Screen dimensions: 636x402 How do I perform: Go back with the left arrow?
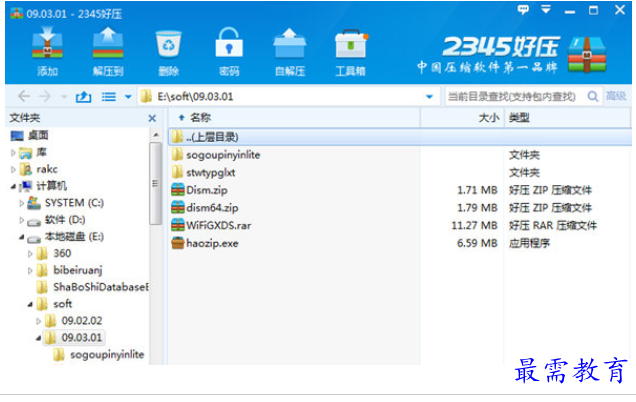[24, 97]
